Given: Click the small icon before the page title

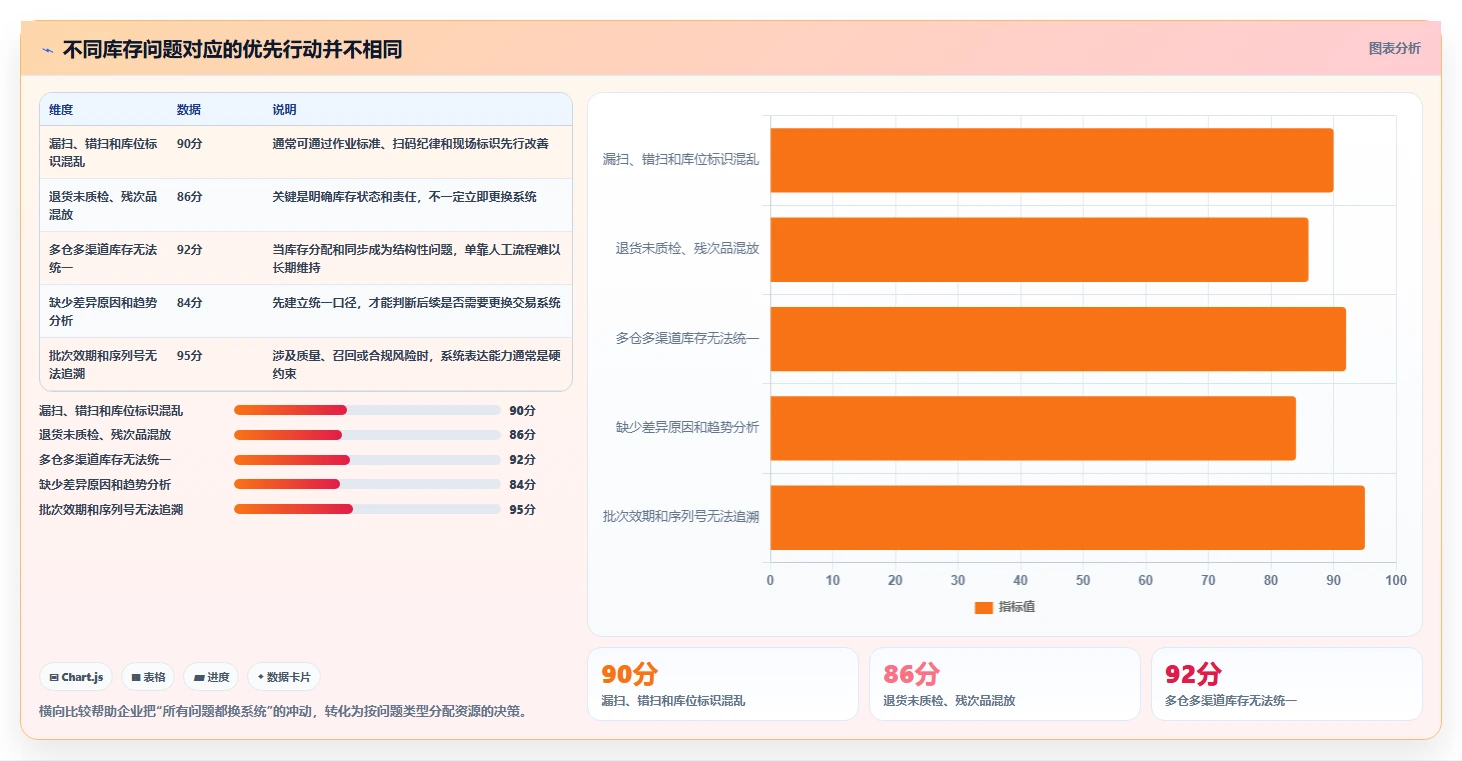Looking at the screenshot, I should (x=47, y=50).
